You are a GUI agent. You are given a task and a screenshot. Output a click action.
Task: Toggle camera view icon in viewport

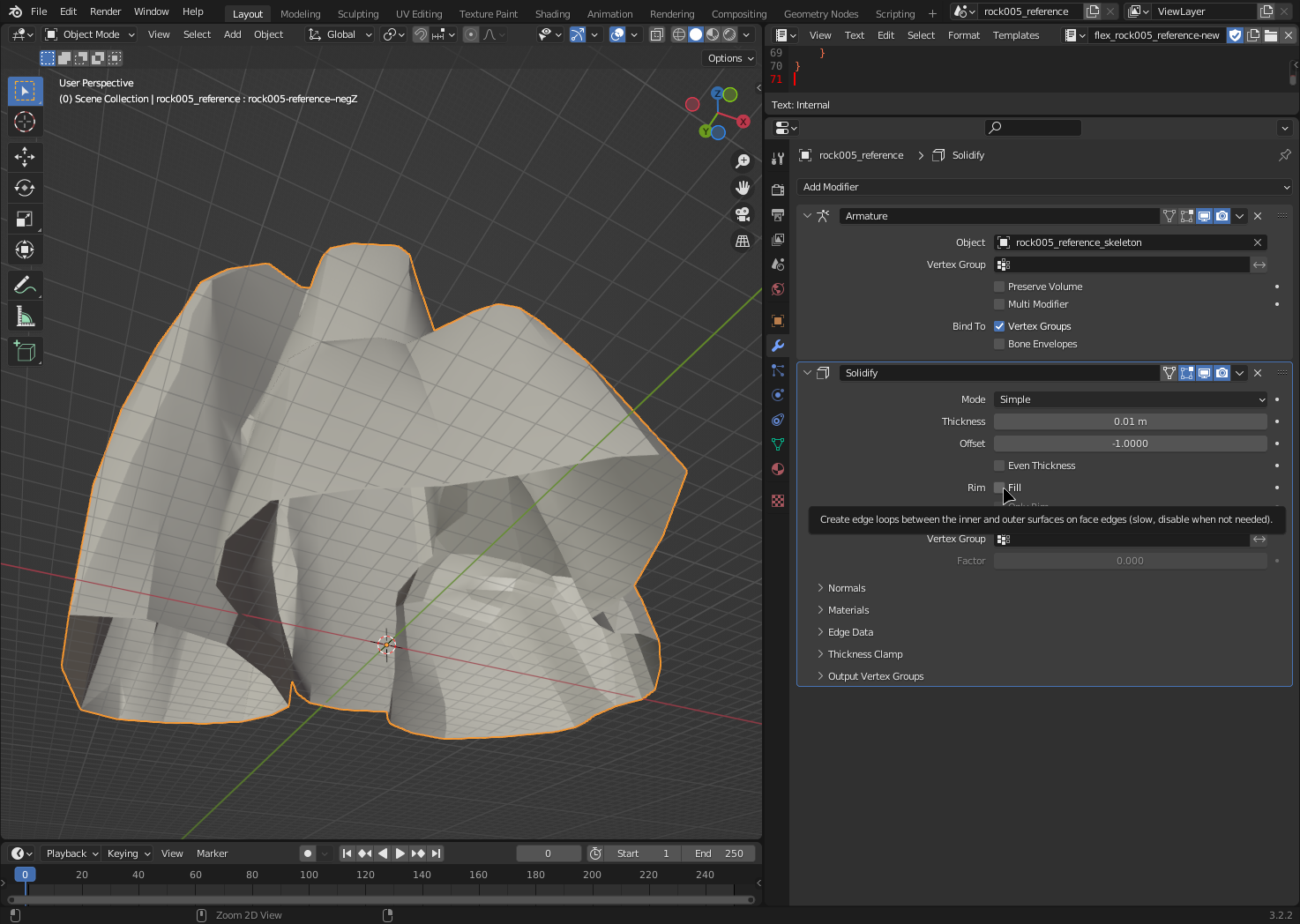(x=743, y=214)
